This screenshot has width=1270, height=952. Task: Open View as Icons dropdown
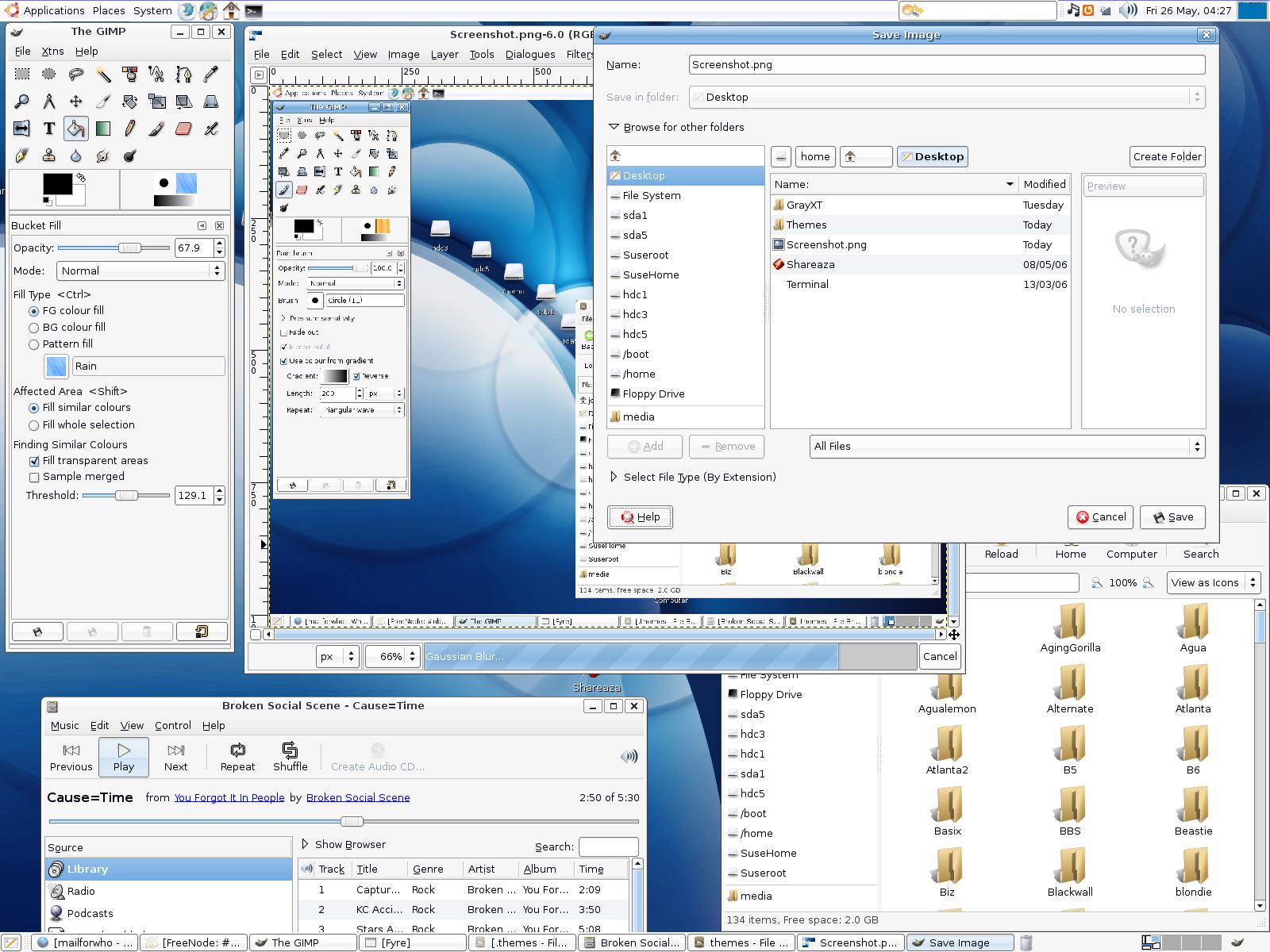(x=1214, y=582)
